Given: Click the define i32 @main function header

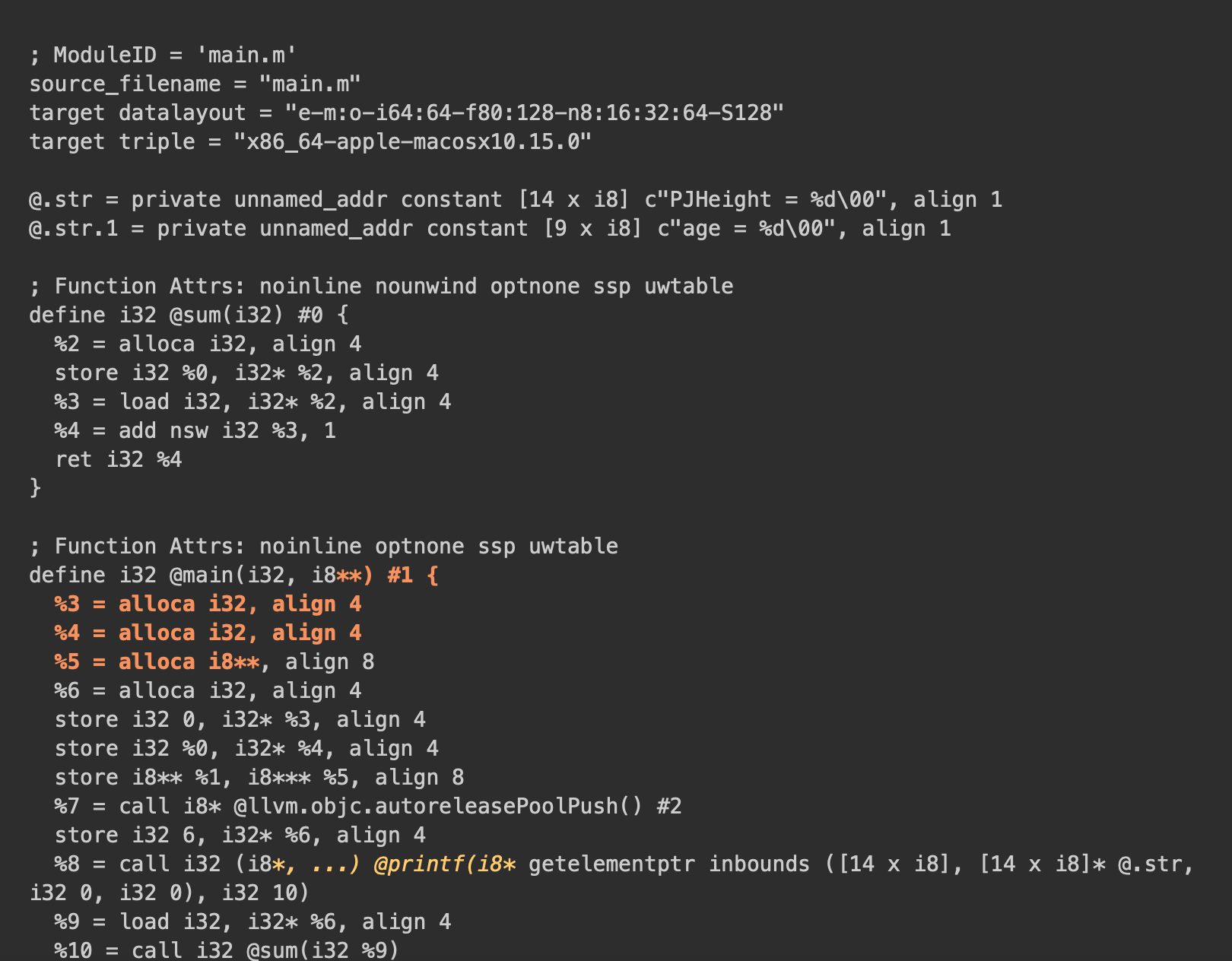Looking at the screenshot, I should coord(233,575).
